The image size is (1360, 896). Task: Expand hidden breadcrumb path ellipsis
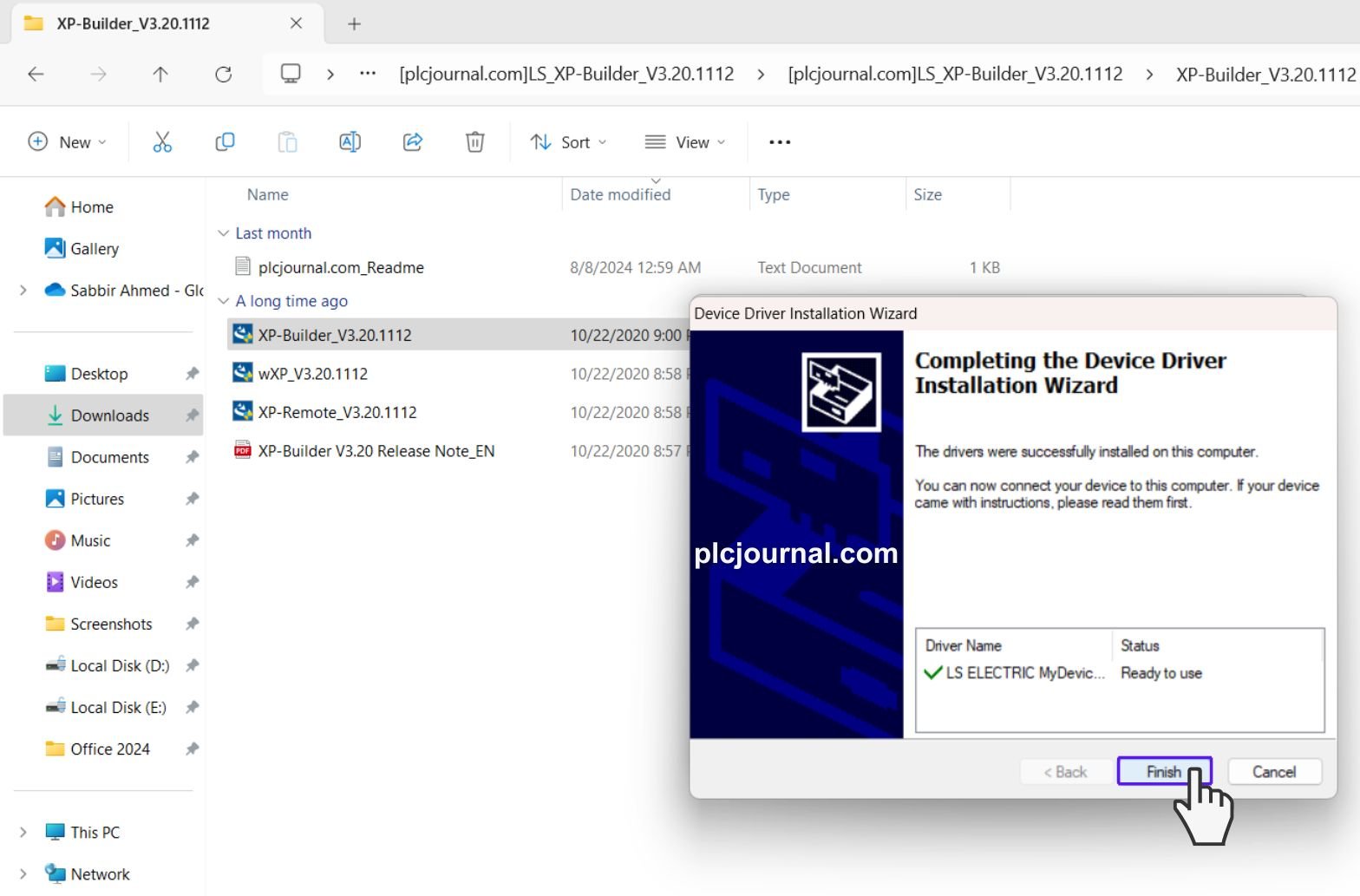point(368,74)
